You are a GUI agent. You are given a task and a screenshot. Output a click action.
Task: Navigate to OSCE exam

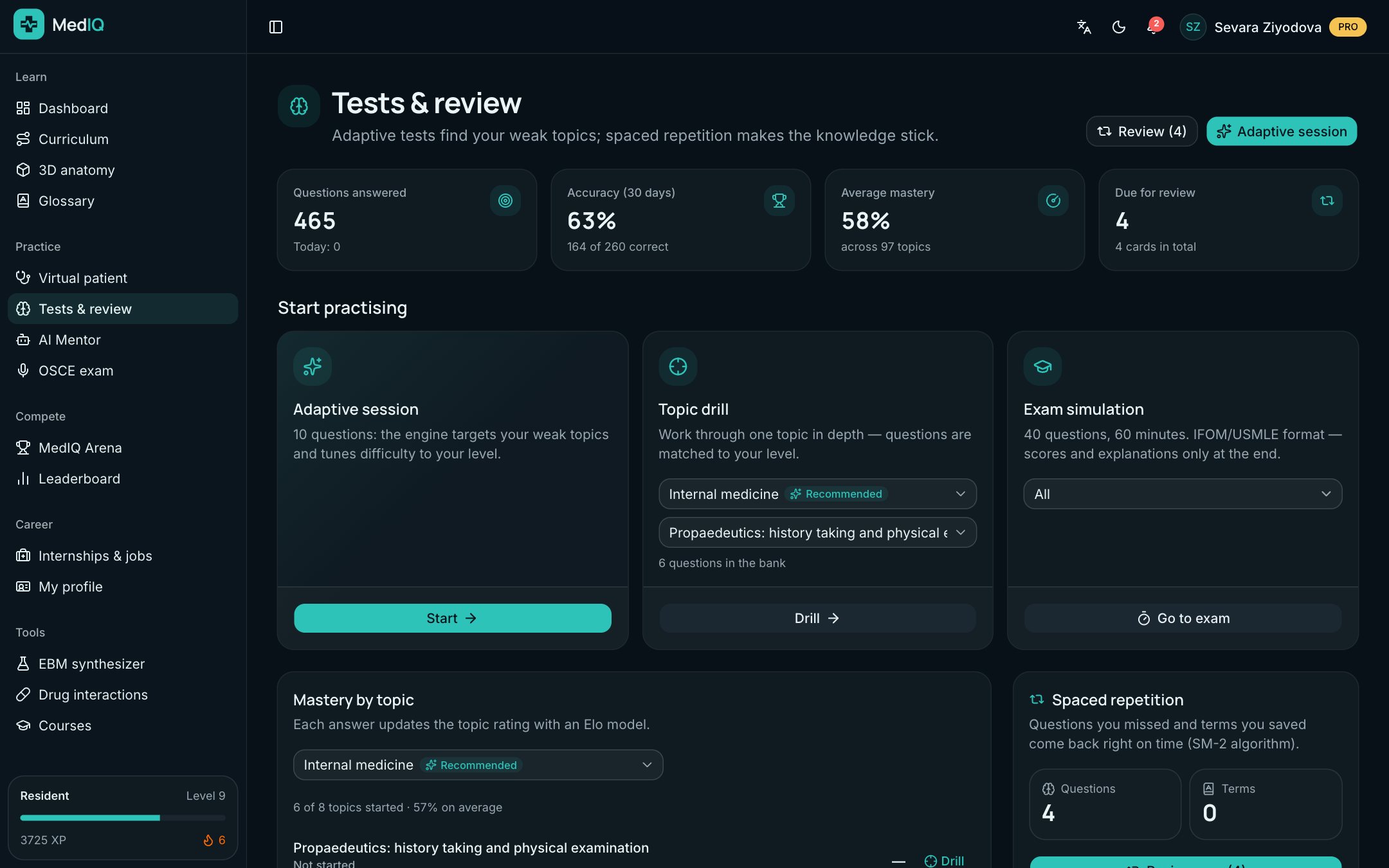(x=123, y=370)
